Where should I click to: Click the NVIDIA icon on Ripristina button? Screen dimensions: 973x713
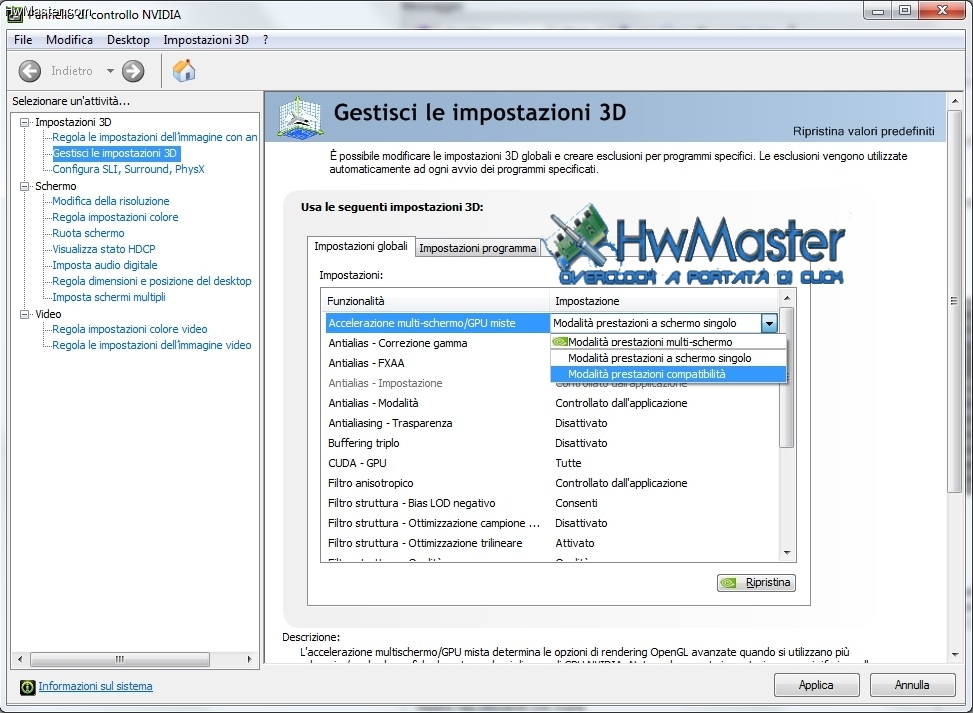tap(729, 583)
